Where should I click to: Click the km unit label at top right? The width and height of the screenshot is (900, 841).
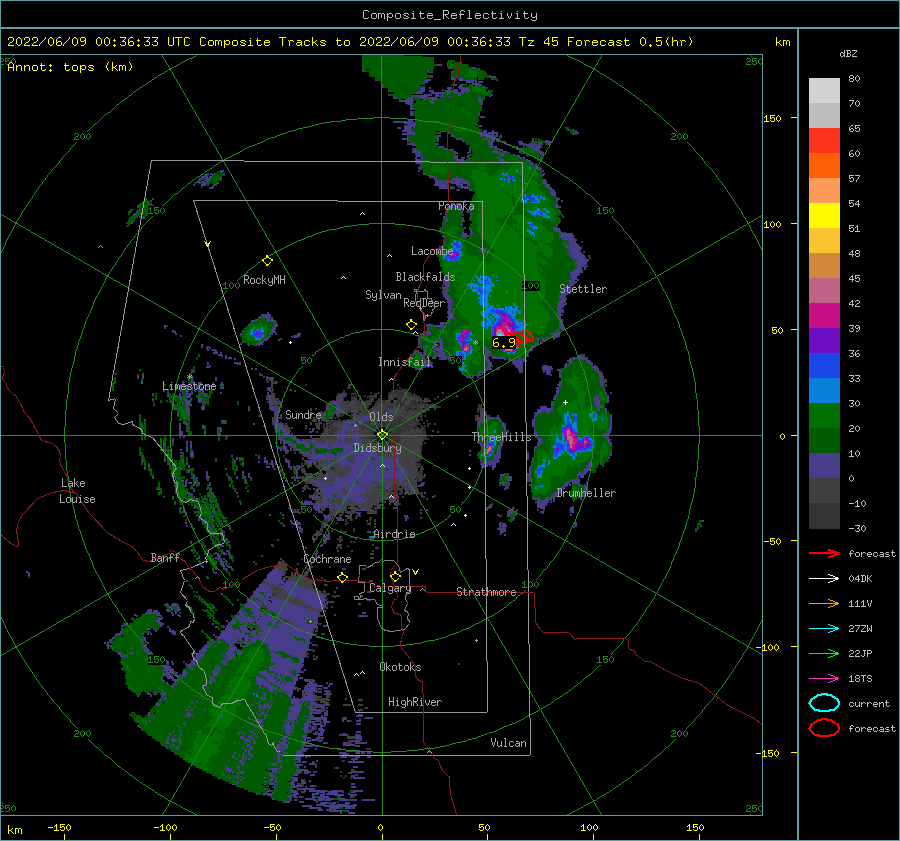pyautogui.click(x=782, y=42)
